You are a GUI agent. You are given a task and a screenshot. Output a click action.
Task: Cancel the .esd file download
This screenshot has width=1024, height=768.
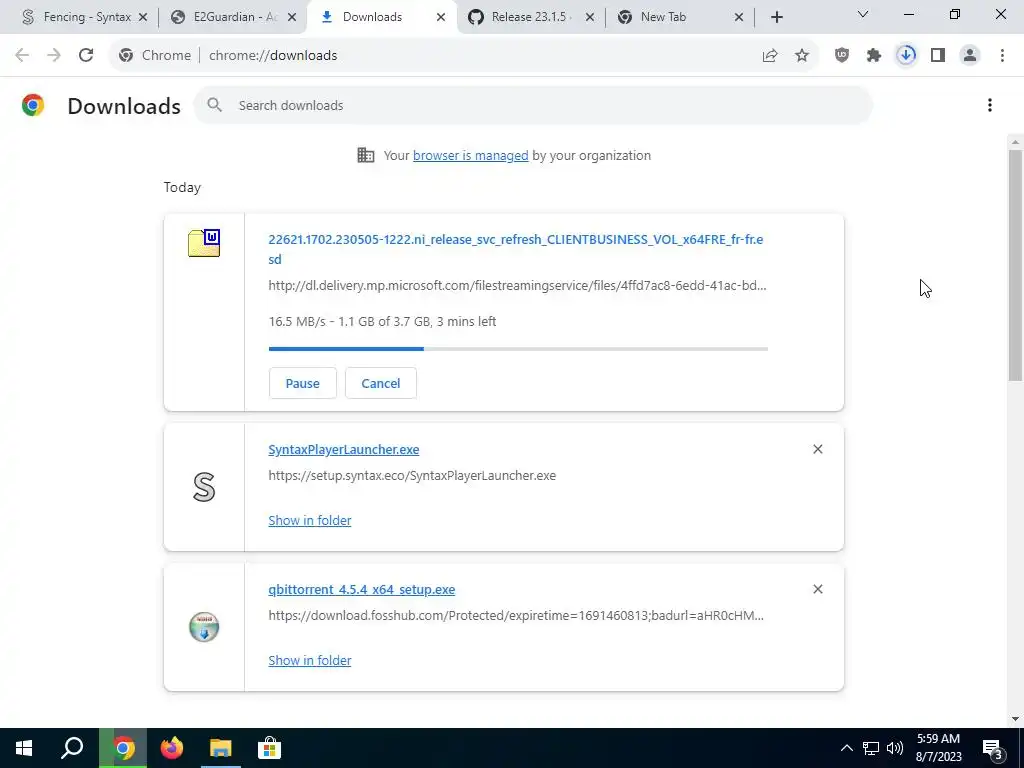381,383
